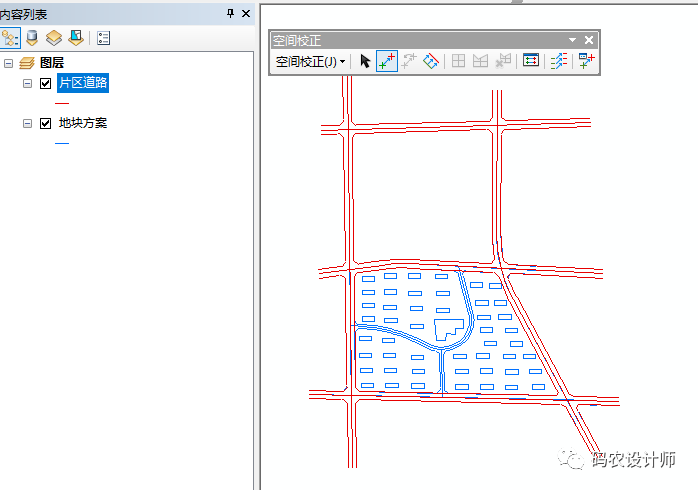Open table of contents Options button
This screenshot has height=490, width=698.
point(104,38)
